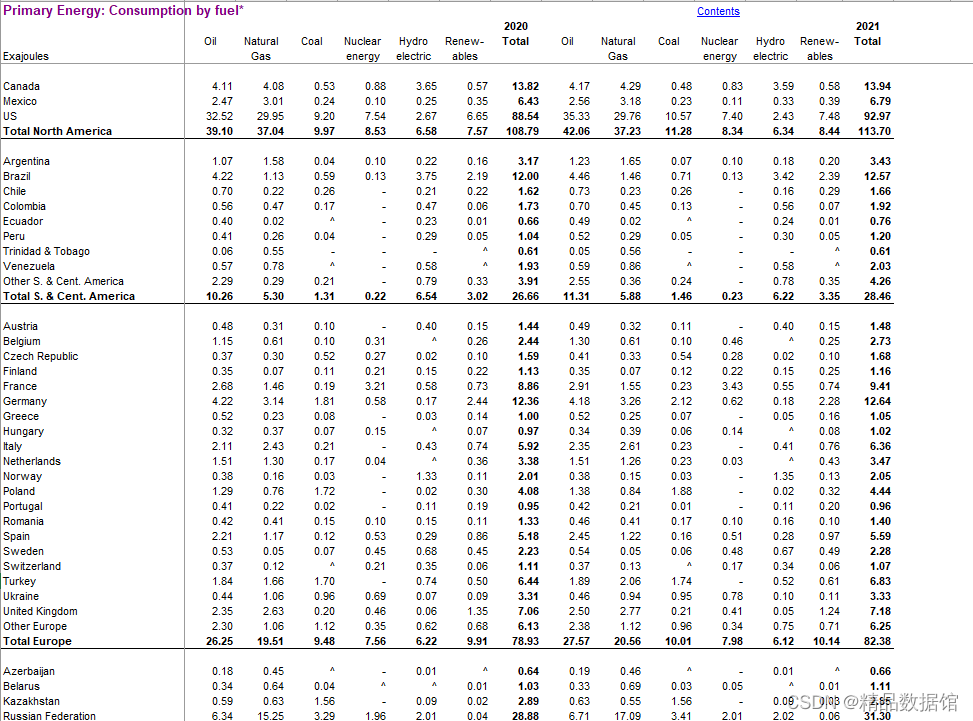The image size is (973, 721).
Task: Click the Austria row label
Action: pyautogui.click(x=20, y=326)
